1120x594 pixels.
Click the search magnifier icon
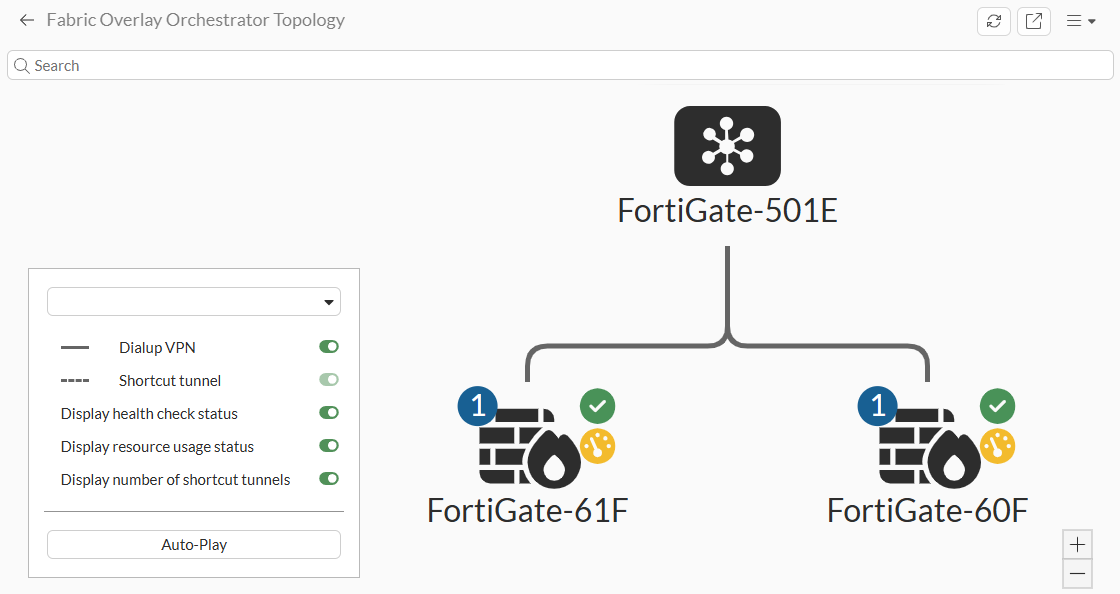(21, 64)
